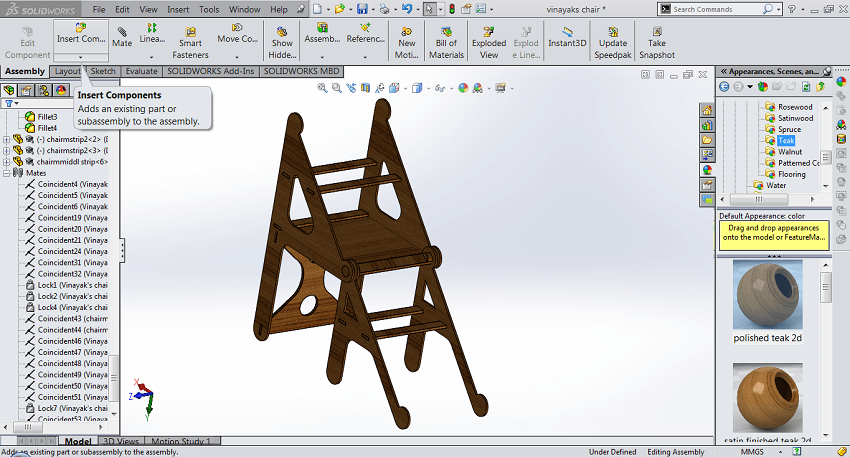
Task: Click the New document icon
Action: (318, 9)
